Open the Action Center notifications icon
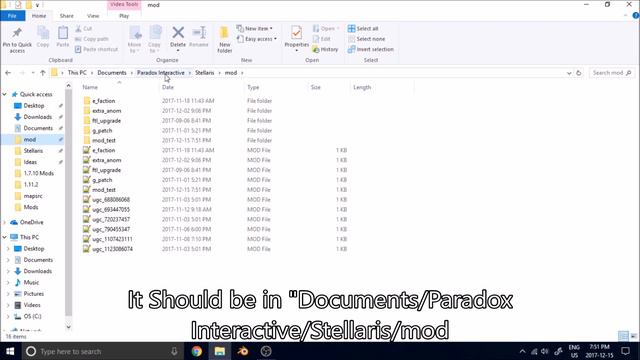 click(625, 351)
